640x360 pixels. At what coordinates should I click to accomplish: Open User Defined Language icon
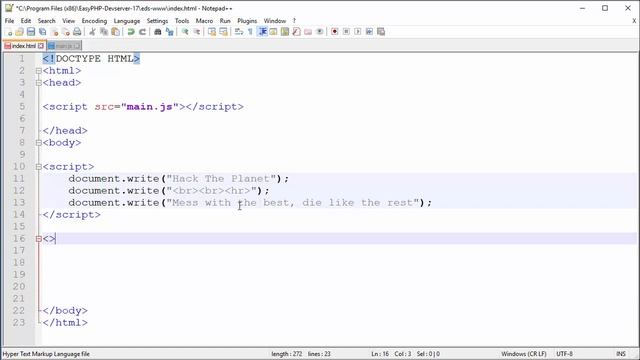coord(273,32)
